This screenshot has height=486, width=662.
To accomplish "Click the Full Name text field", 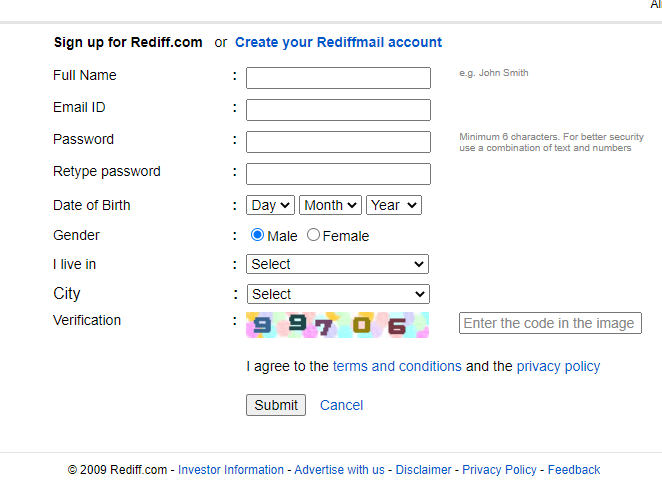I will tap(338, 78).
